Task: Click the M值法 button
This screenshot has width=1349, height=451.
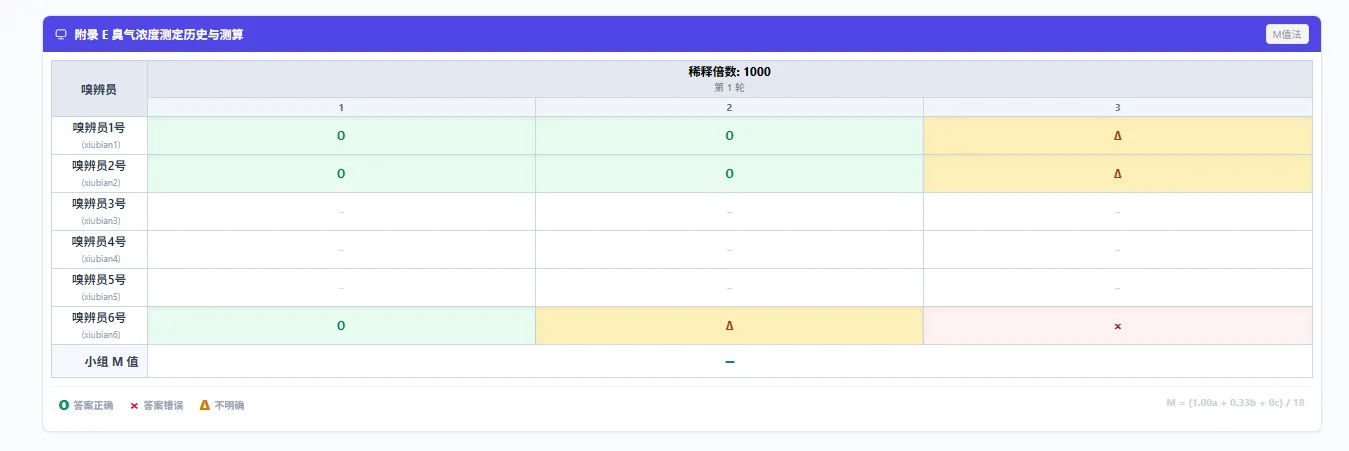Action: 1287,34
